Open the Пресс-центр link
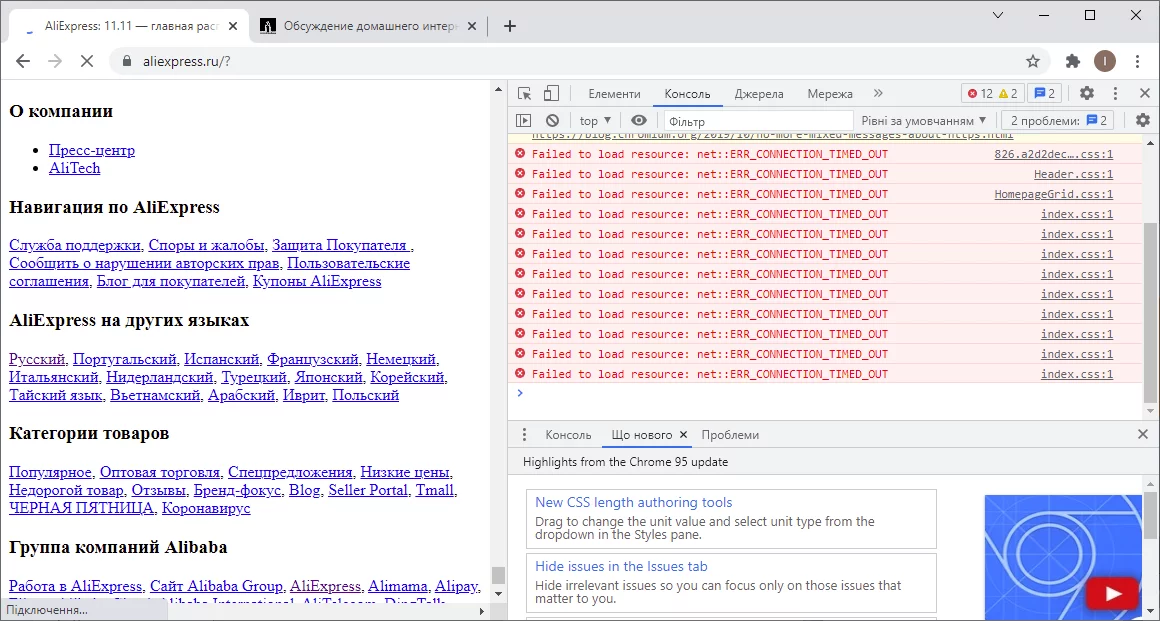 [x=92, y=150]
